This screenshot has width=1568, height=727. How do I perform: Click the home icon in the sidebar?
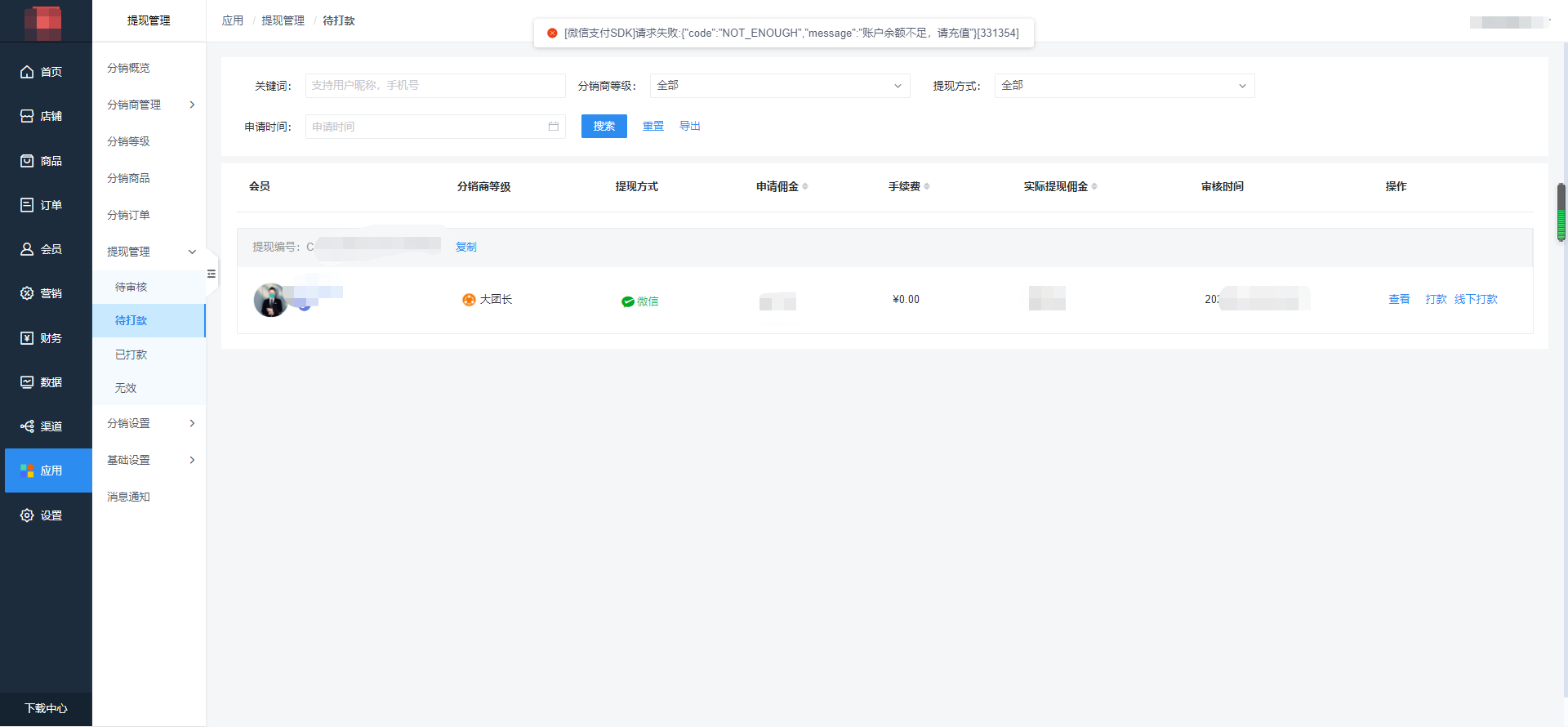tap(27, 72)
